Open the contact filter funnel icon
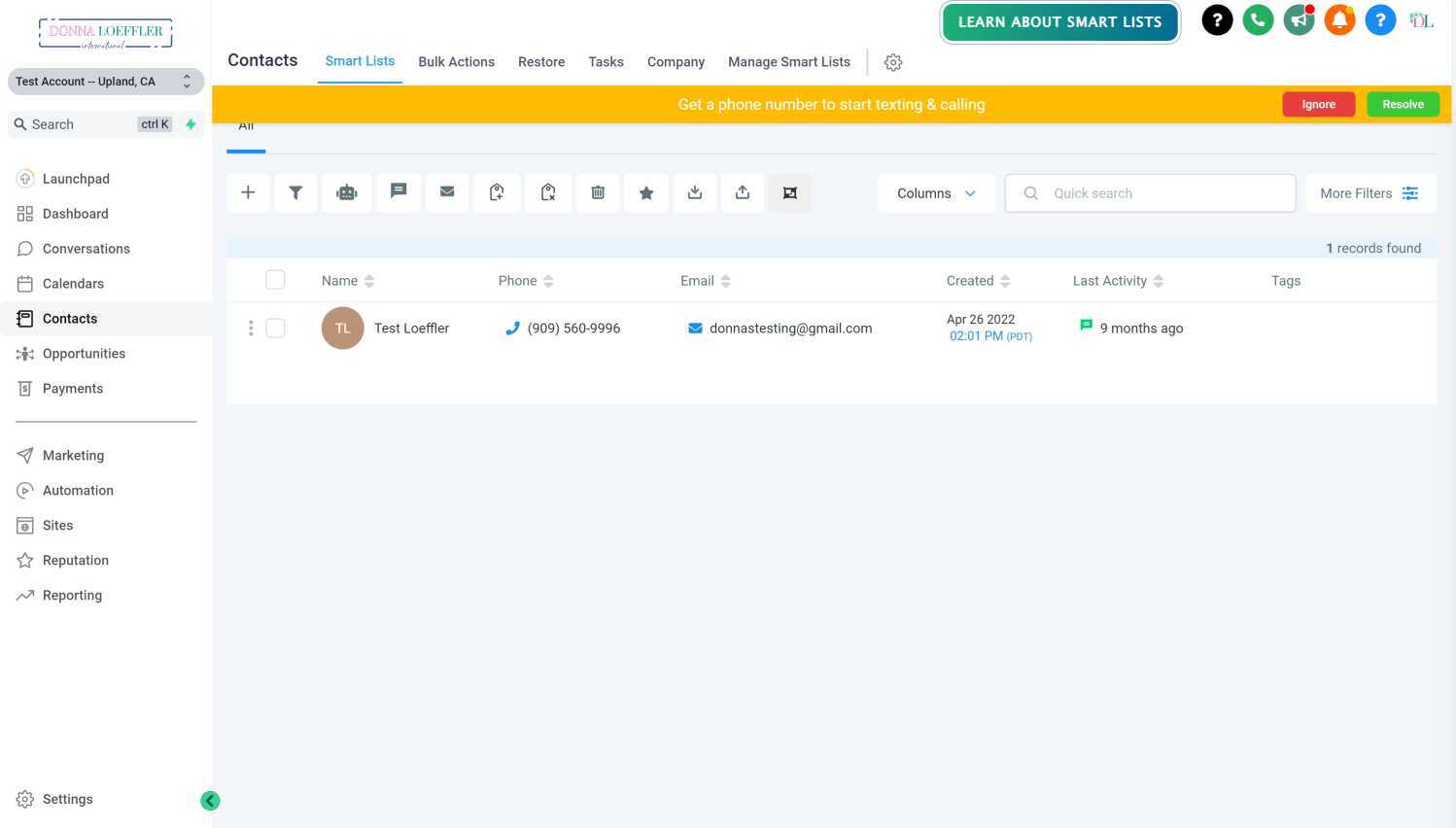 (x=296, y=192)
